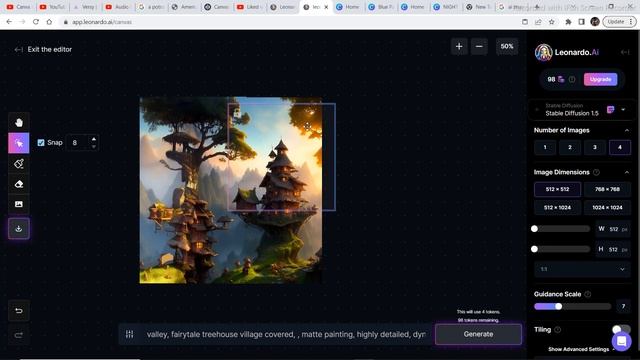Image resolution: width=640 pixels, height=360 pixels.
Task: Zoom in with the plus button
Action: (x=459, y=47)
